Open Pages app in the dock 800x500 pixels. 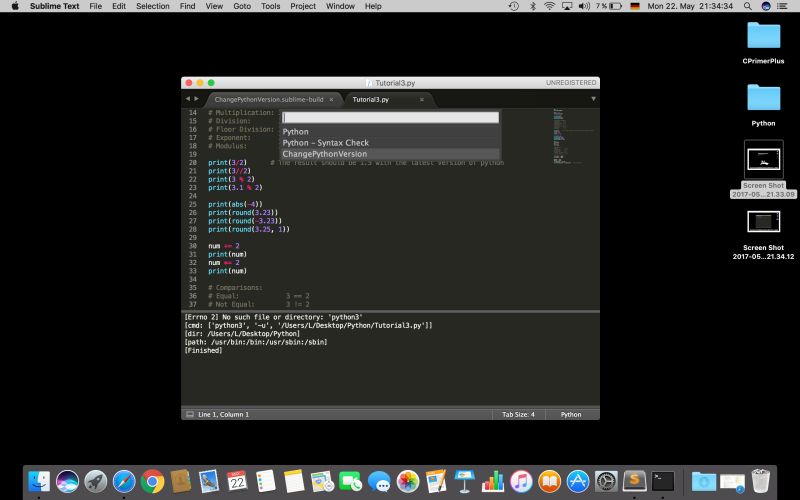pyautogui.click(x=436, y=481)
